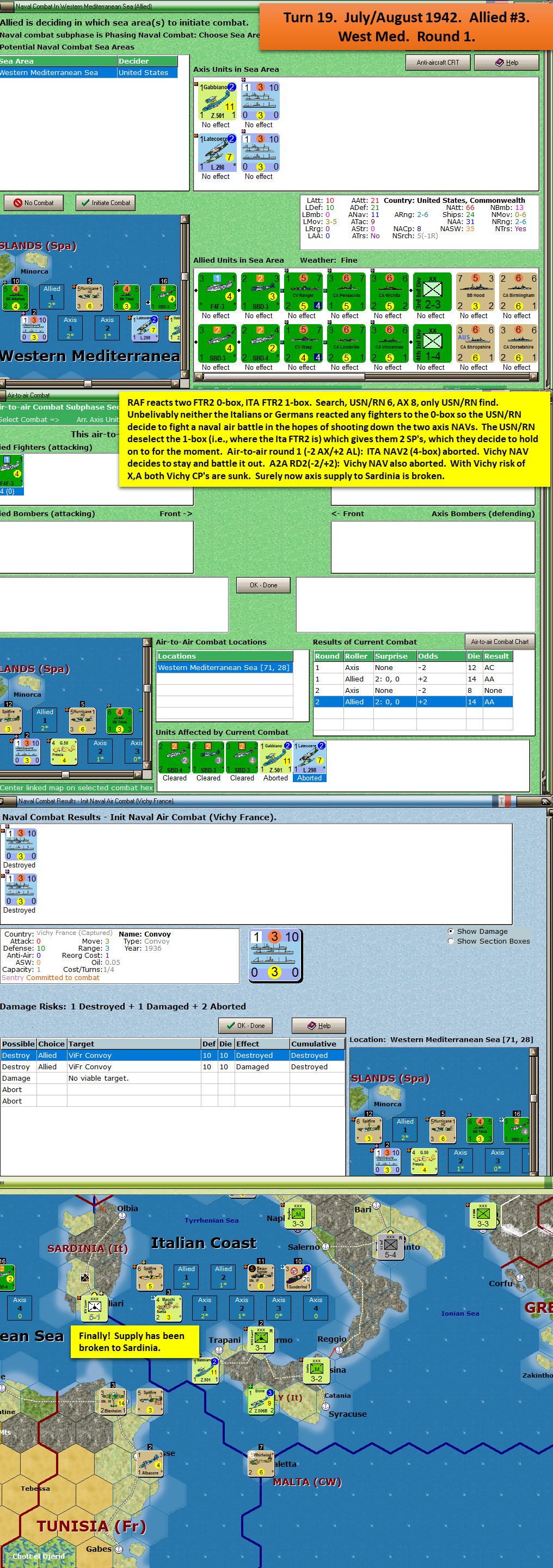The image size is (553, 1568).
Task: Click the SBD-4 unit in Allied Units list
Action: 260,344
